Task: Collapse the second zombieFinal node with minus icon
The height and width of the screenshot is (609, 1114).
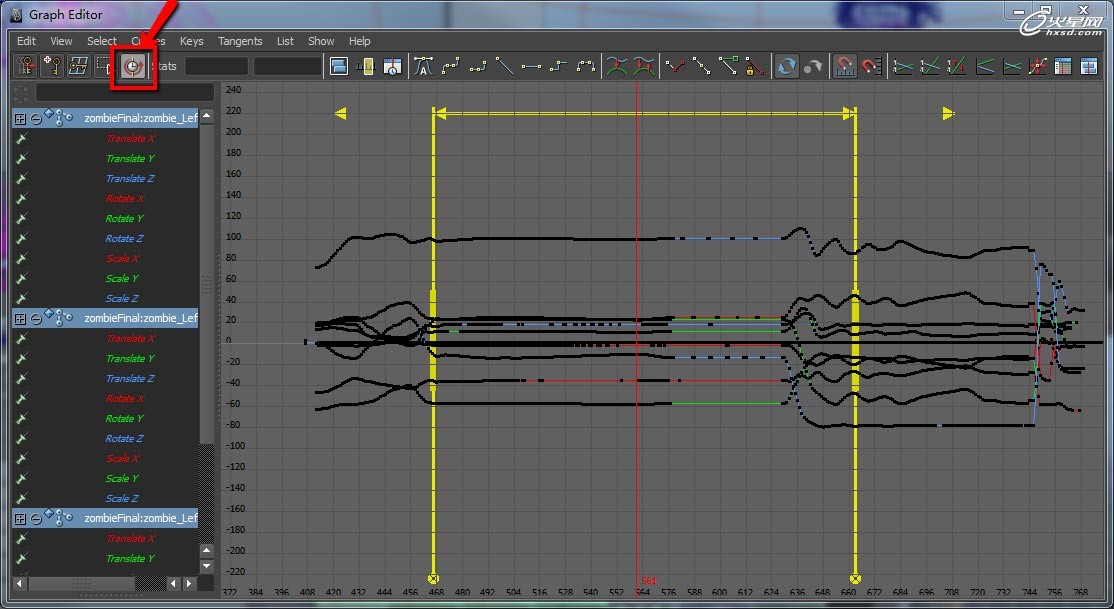Action: pos(35,319)
